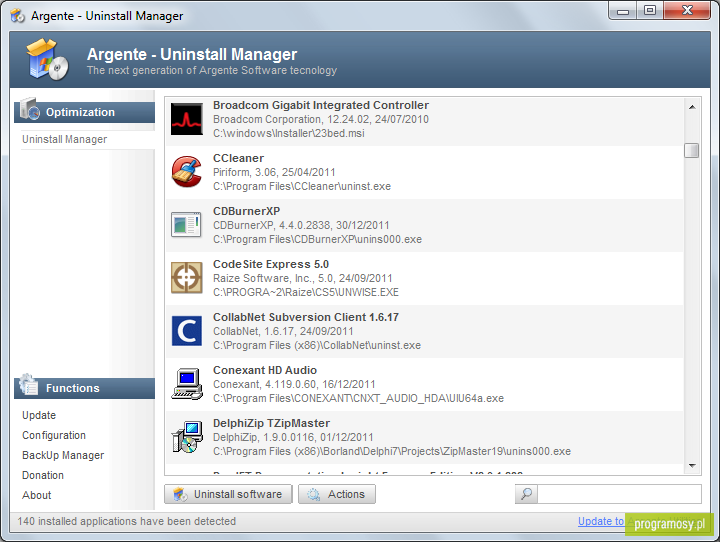Open the About entry
Image resolution: width=720 pixels, height=542 pixels.
click(x=37, y=495)
